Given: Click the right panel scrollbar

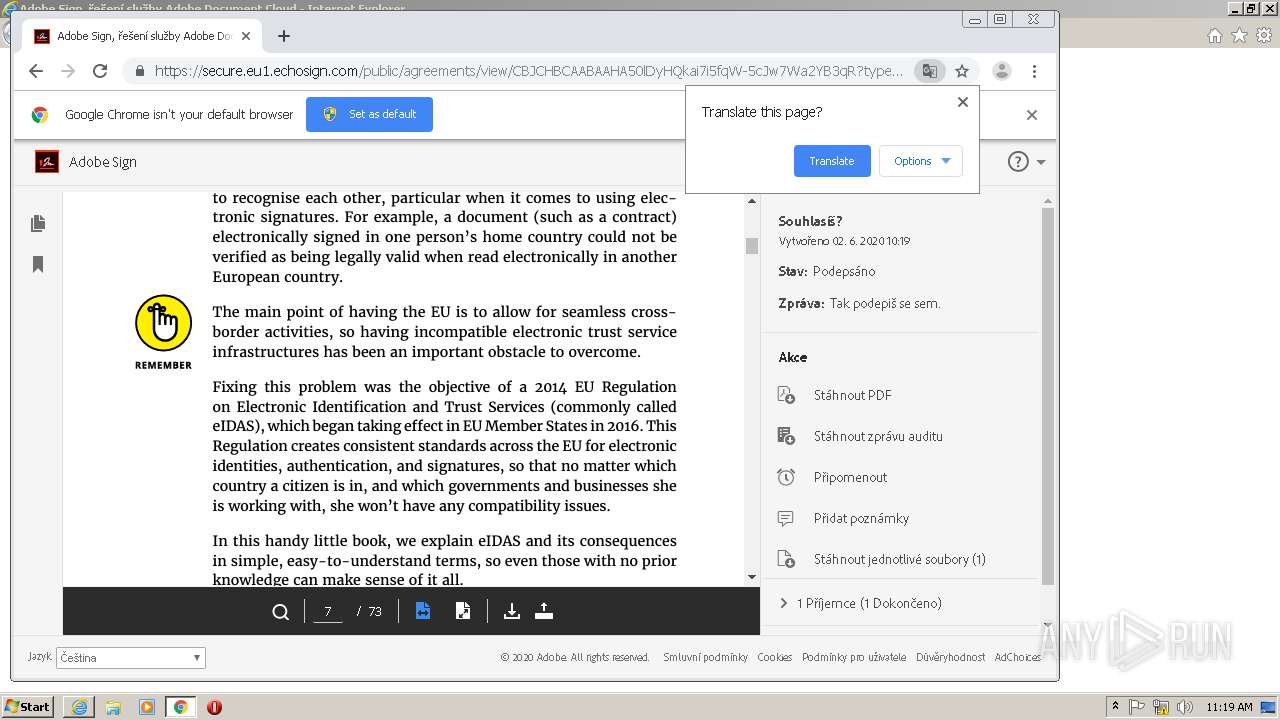Looking at the screenshot, I should [x=1048, y=395].
